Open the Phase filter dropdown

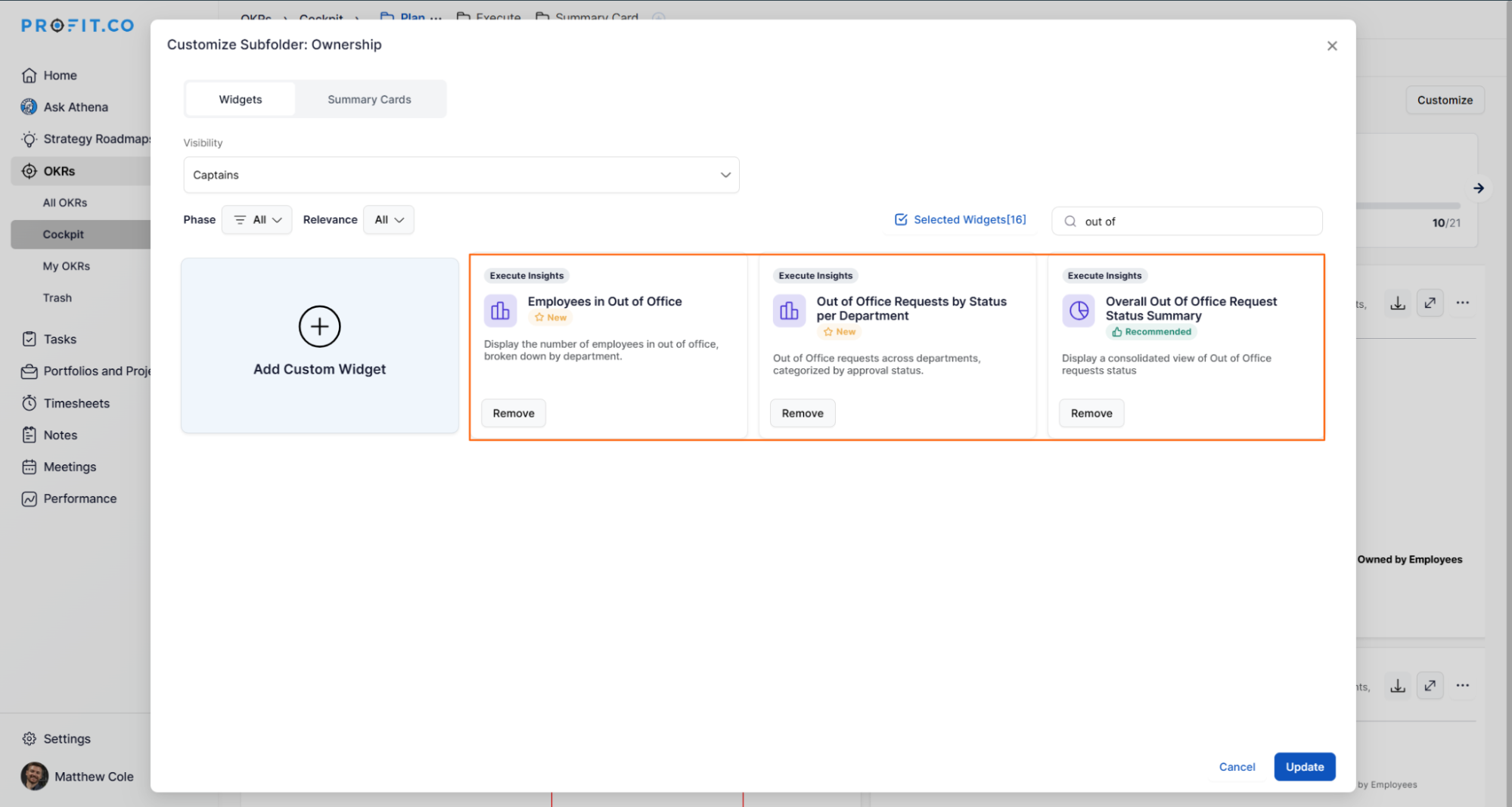click(x=257, y=219)
